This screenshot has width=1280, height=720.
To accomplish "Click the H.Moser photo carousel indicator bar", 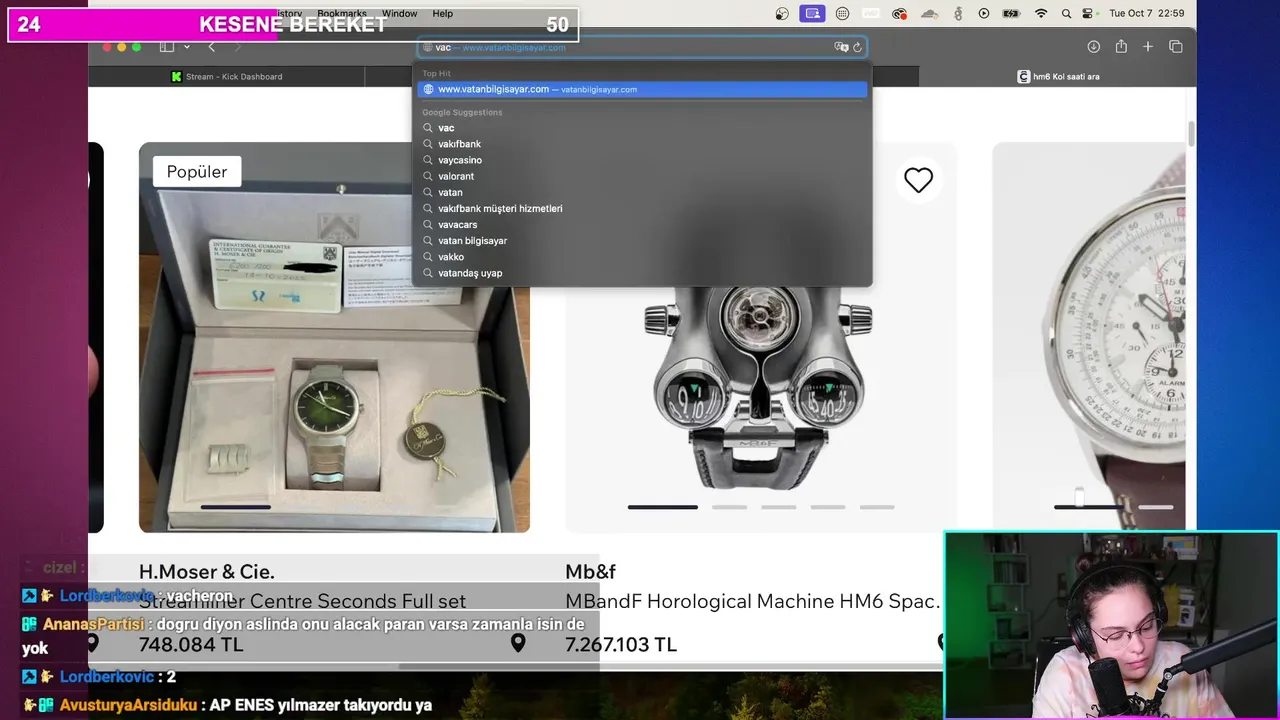I will click(236, 507).
